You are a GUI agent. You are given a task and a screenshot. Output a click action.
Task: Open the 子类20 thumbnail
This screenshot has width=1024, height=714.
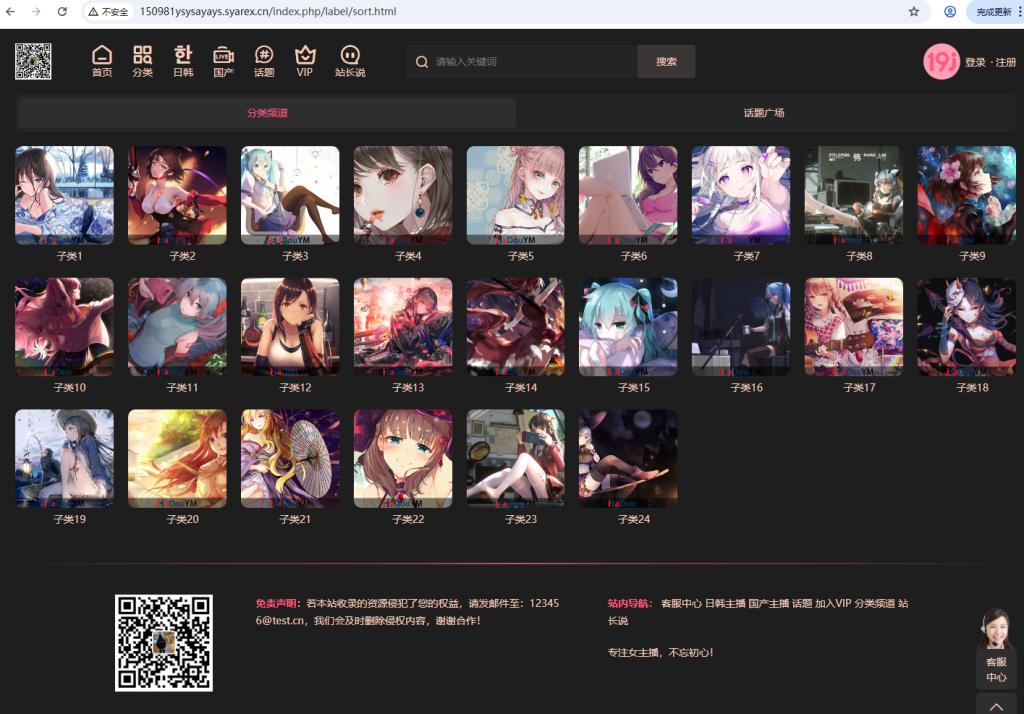tap(177, 459)
